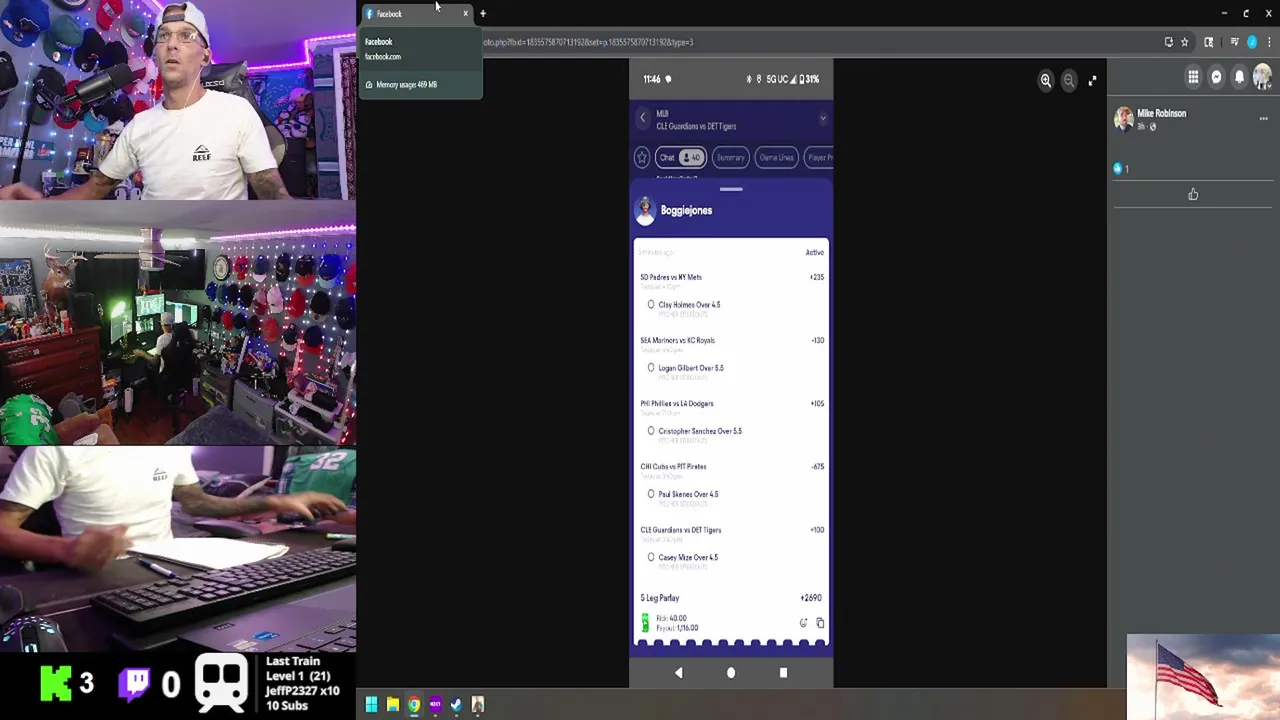The width and height of the screenshot is (1280, 720).
Task: Tap the copy bet slip icon
Action: (x=820, y=623)
